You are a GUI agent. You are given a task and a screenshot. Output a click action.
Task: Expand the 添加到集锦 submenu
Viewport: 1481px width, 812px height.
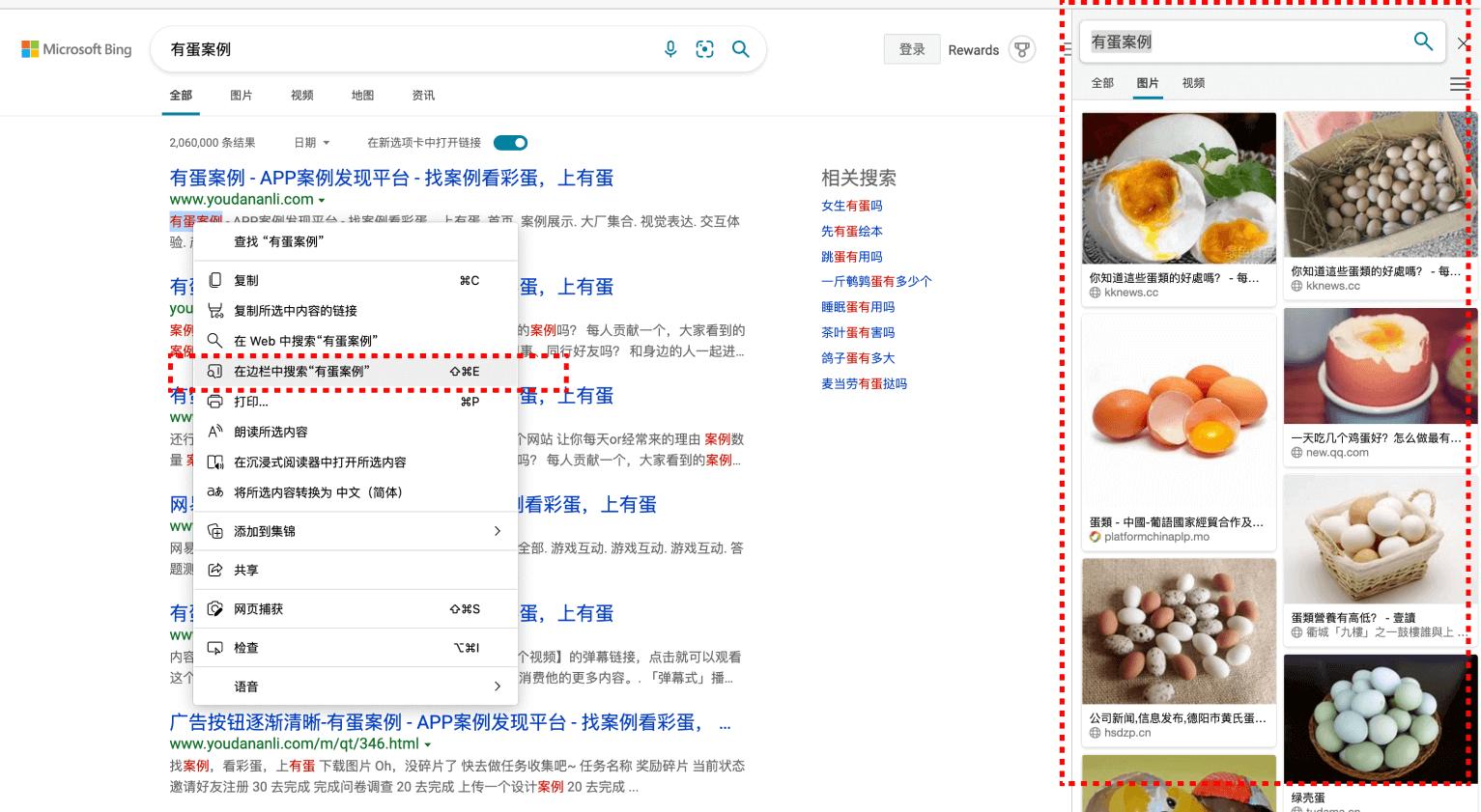coord(497,531)
